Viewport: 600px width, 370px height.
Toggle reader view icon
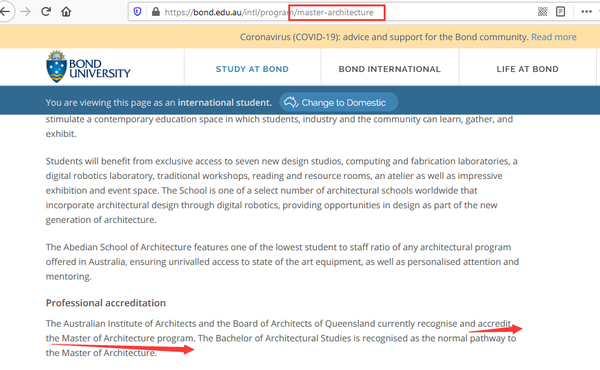click(561, 12)
